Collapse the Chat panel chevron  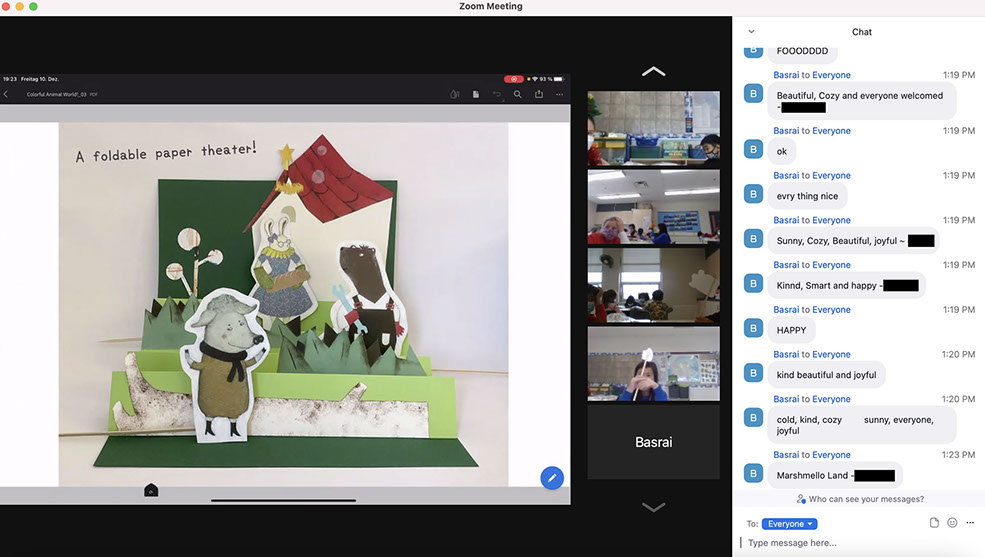click(x=751, y=32)
